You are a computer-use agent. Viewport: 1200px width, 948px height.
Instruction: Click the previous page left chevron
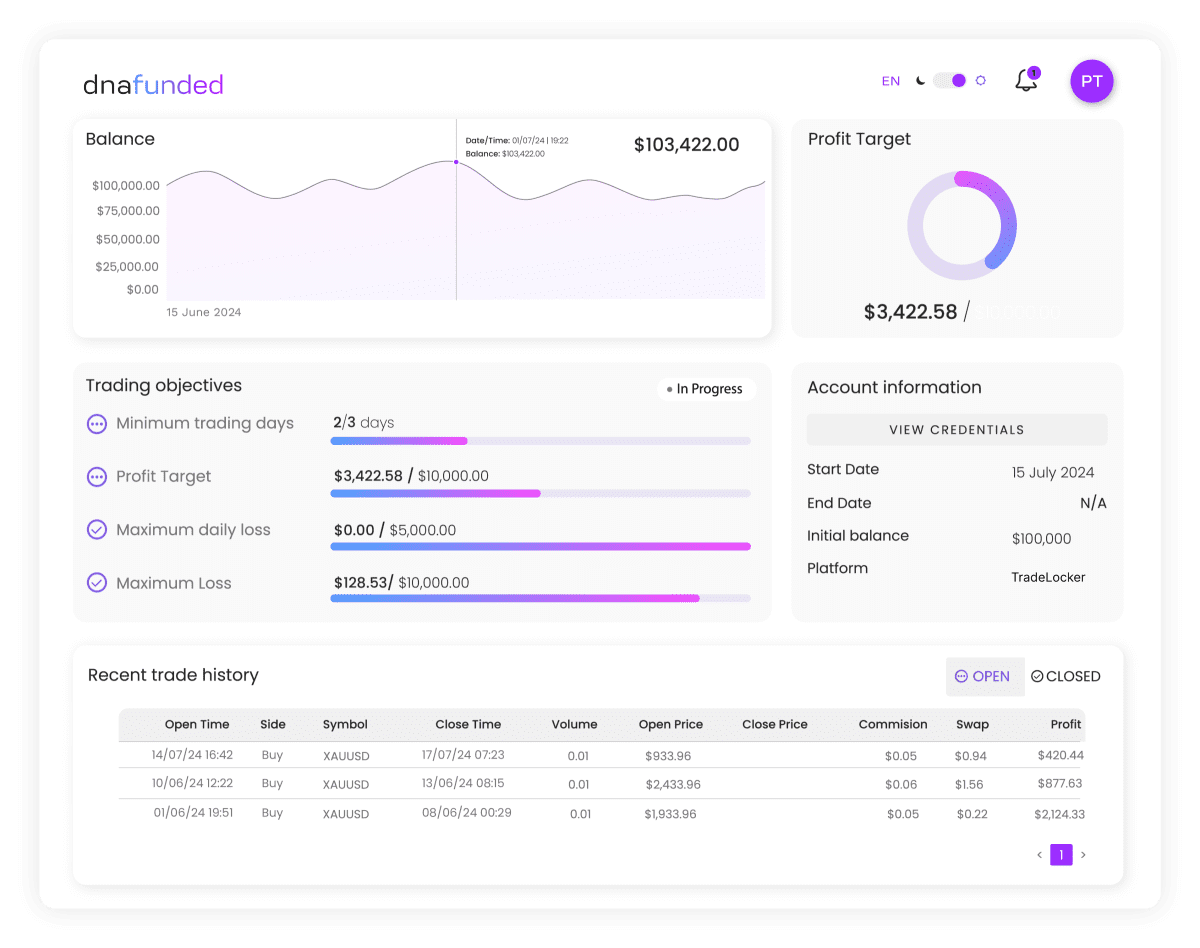(1039, 855)
